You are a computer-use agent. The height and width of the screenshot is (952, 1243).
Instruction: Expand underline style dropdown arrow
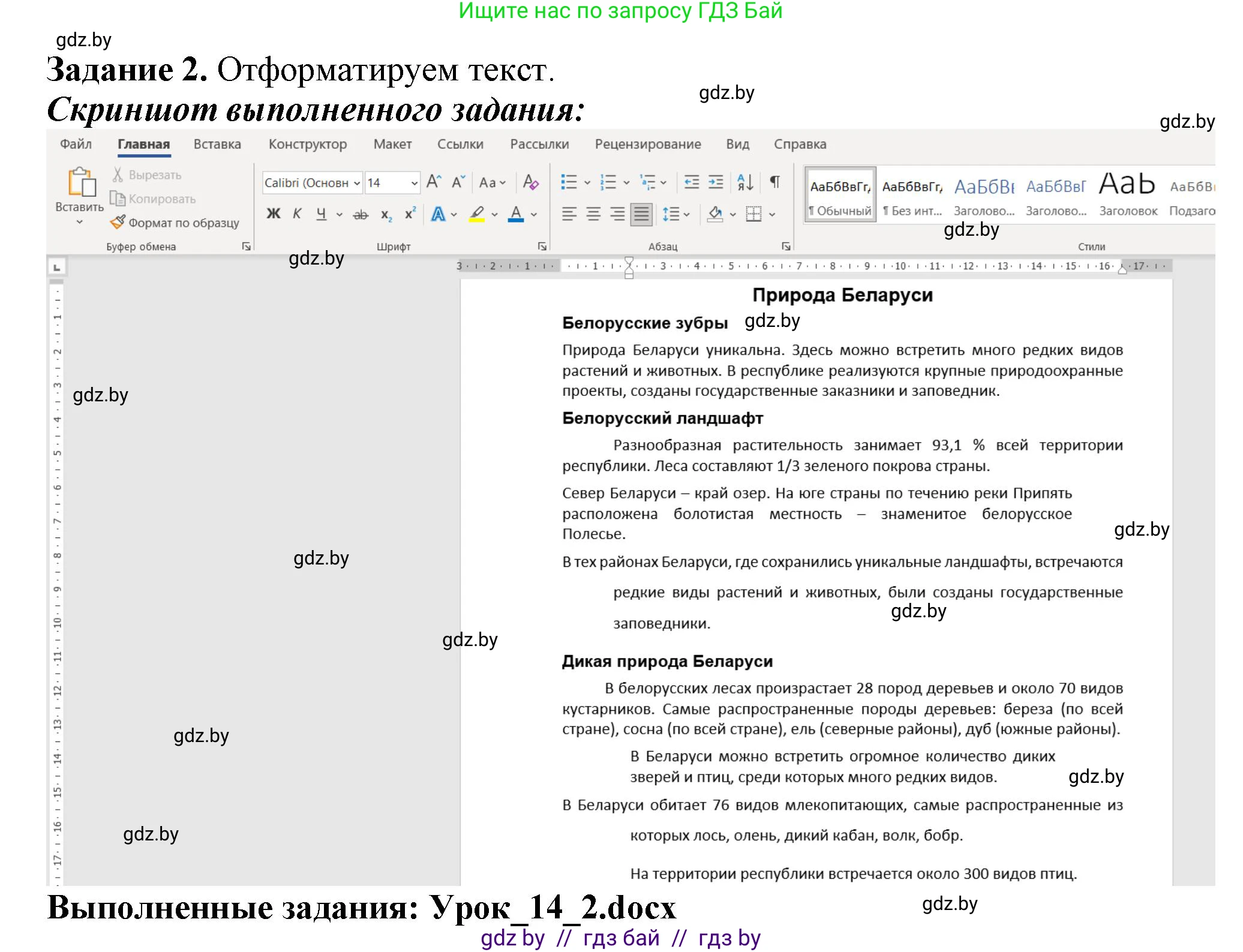tap(340, 215)
